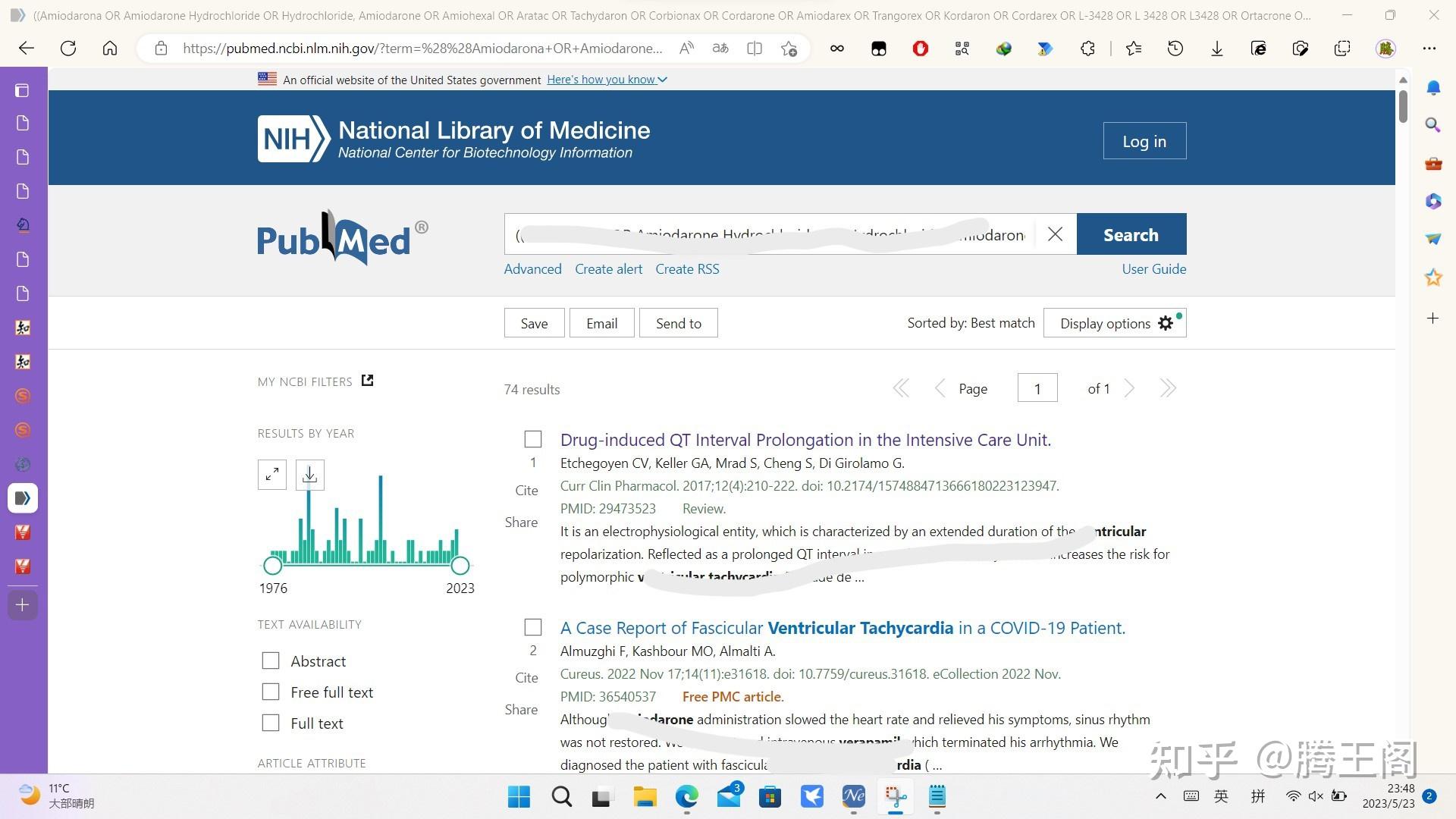Image resolution: width=1456 pixels, height=819 pixels.
Task: Open Mail app from taskbar
Action: click(x=729, y=797)
